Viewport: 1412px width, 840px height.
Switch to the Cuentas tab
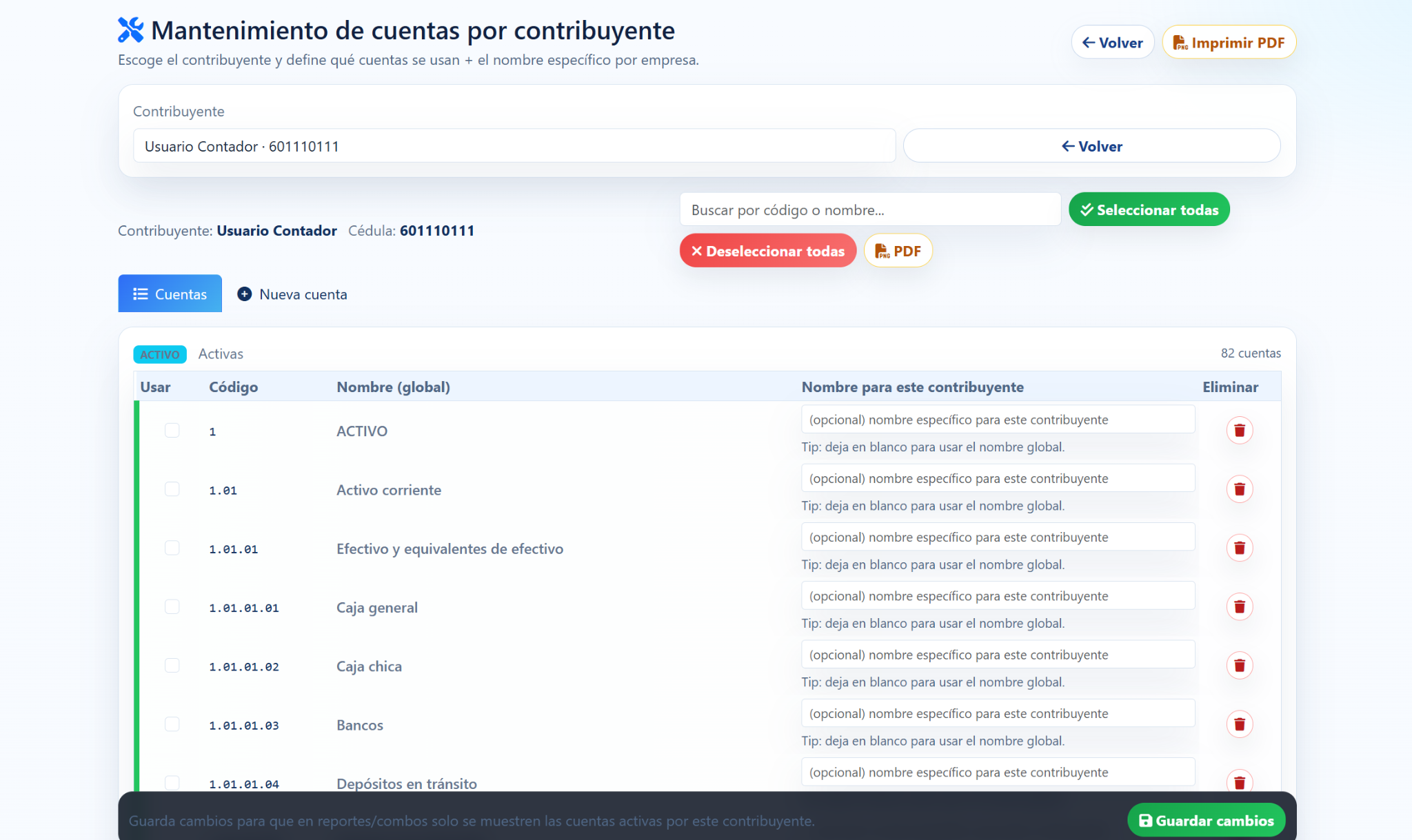[170, 294]
